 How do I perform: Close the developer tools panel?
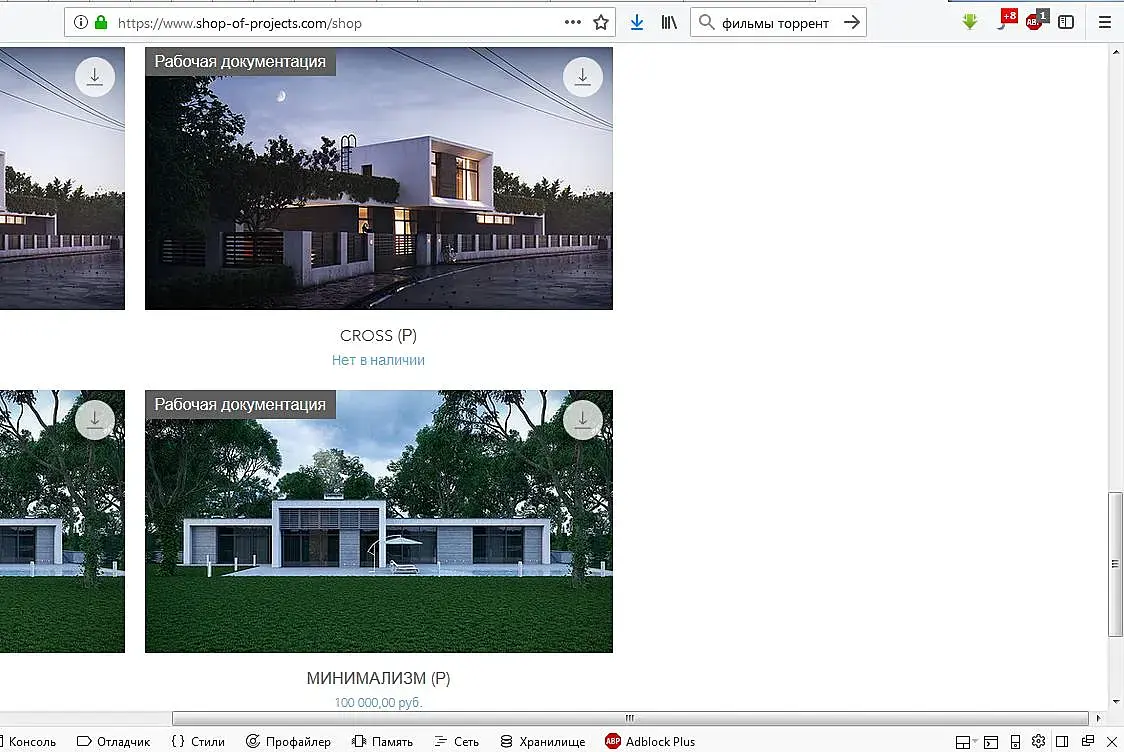click(1112, 741)
